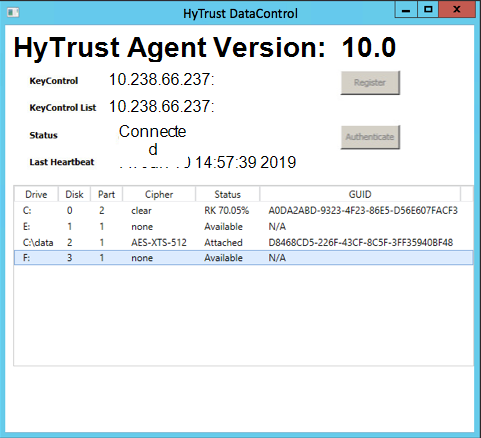The height and width of the screenshot is (438, 481).
Task: Click the 'clear' cipher cell
Action: click(141, 211)
